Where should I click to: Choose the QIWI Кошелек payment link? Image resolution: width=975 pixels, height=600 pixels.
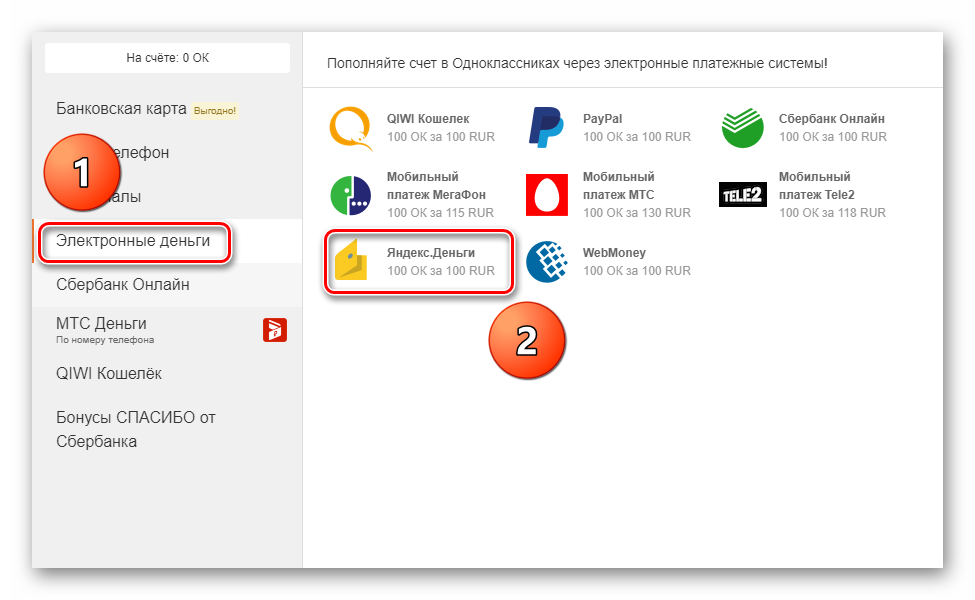(x=428, y=119)
